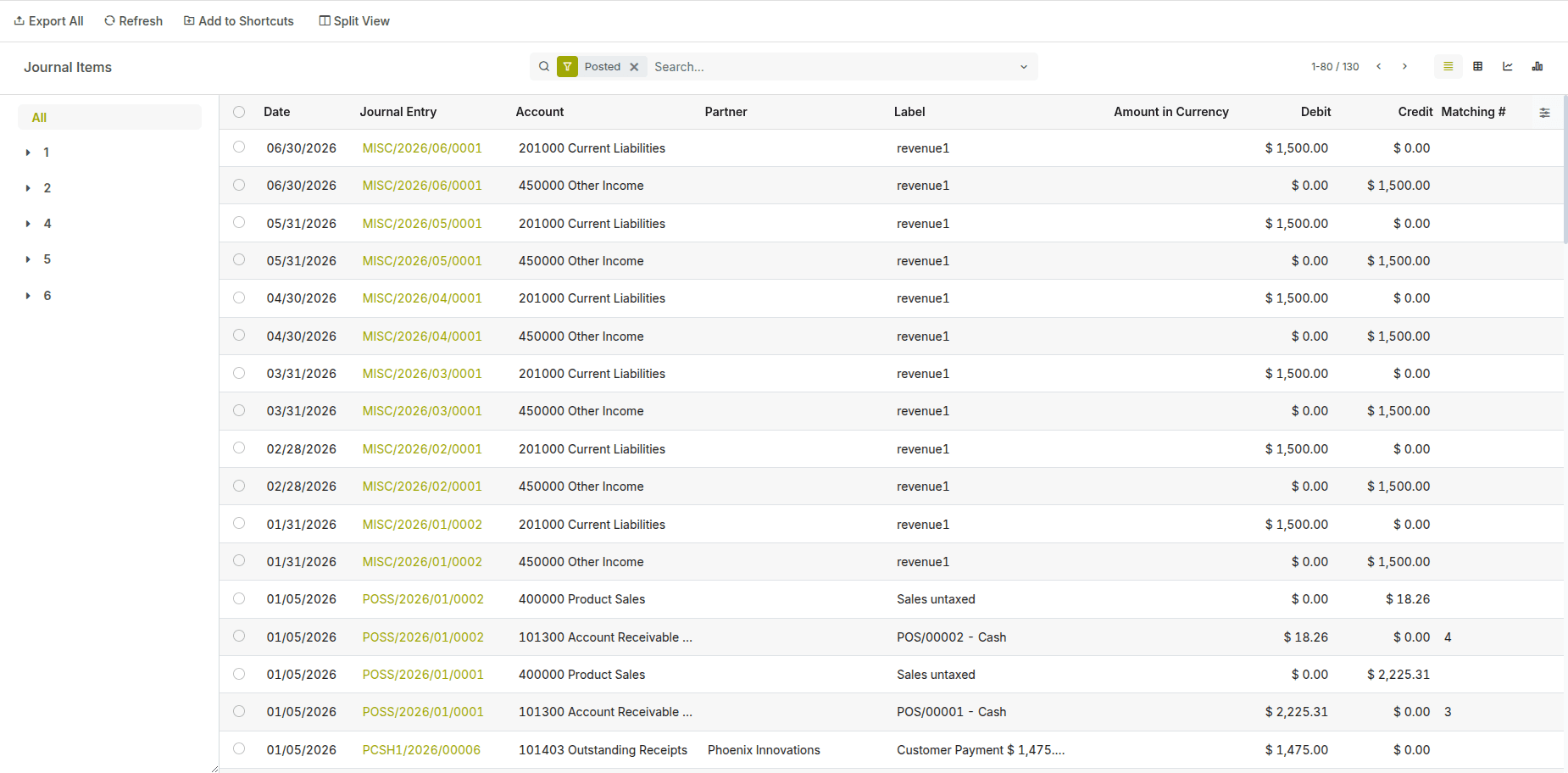Open column settings adjust icon

[x=1544, y=113]
